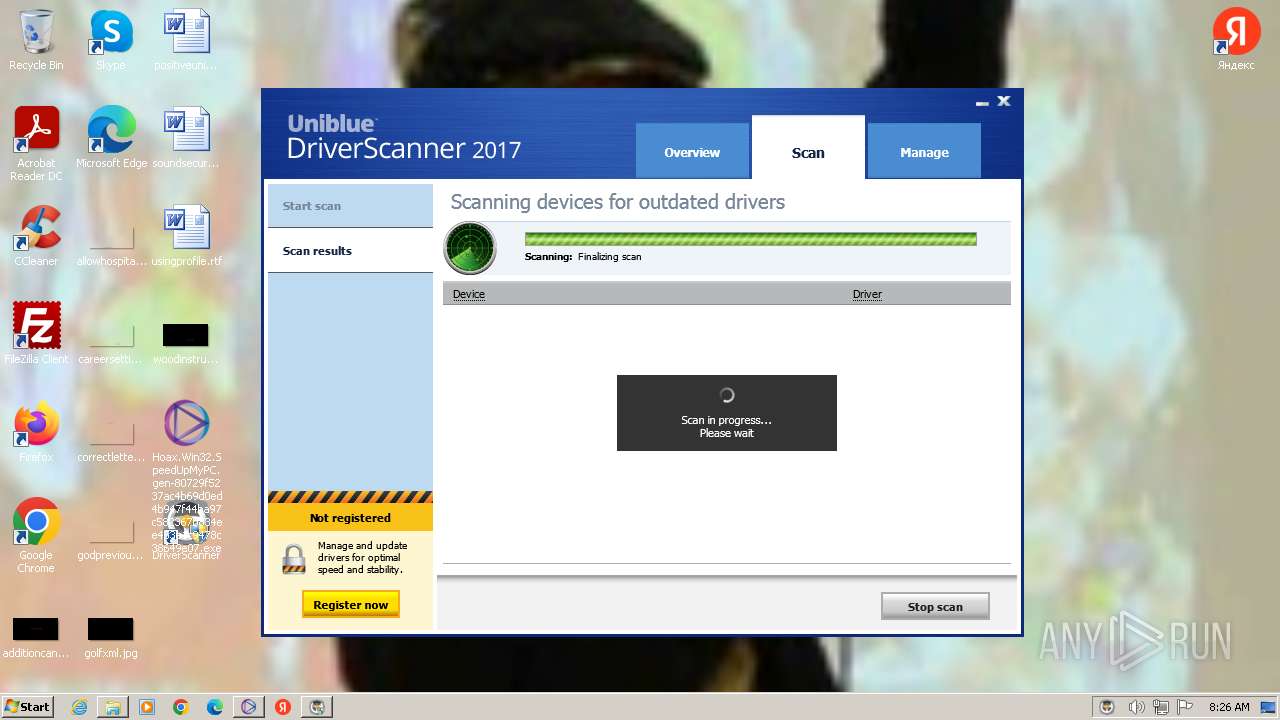Viewport: 1280px width, 720px height.
Task: Open careersetti desktop file
Action: [111, 343]
